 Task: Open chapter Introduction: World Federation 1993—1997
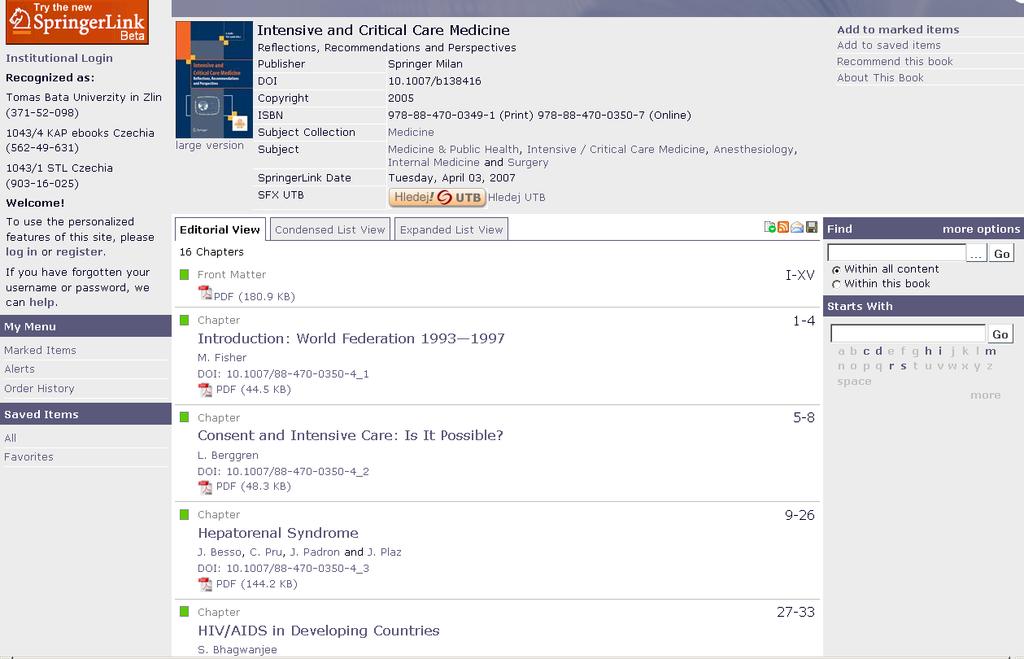click(x=351, y=338)
